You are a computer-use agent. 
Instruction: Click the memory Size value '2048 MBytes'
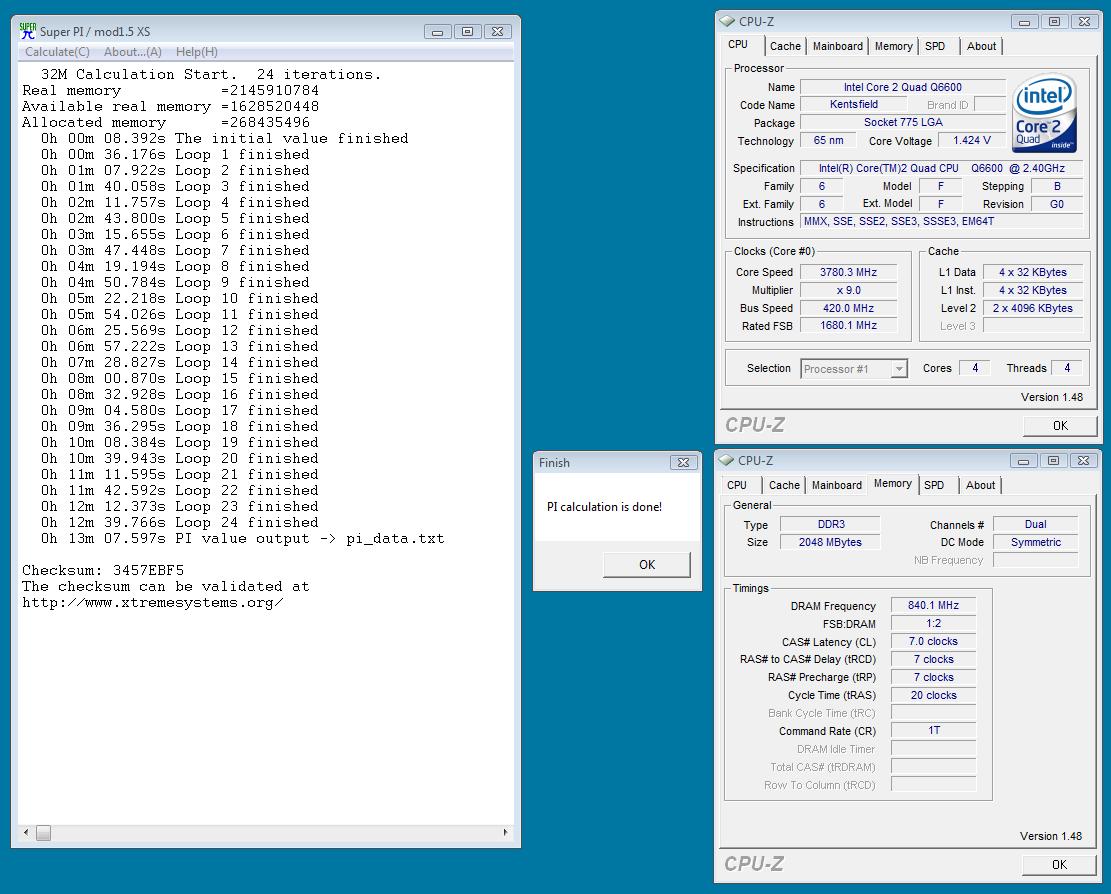pyautogui.click(x=831, y=542)
